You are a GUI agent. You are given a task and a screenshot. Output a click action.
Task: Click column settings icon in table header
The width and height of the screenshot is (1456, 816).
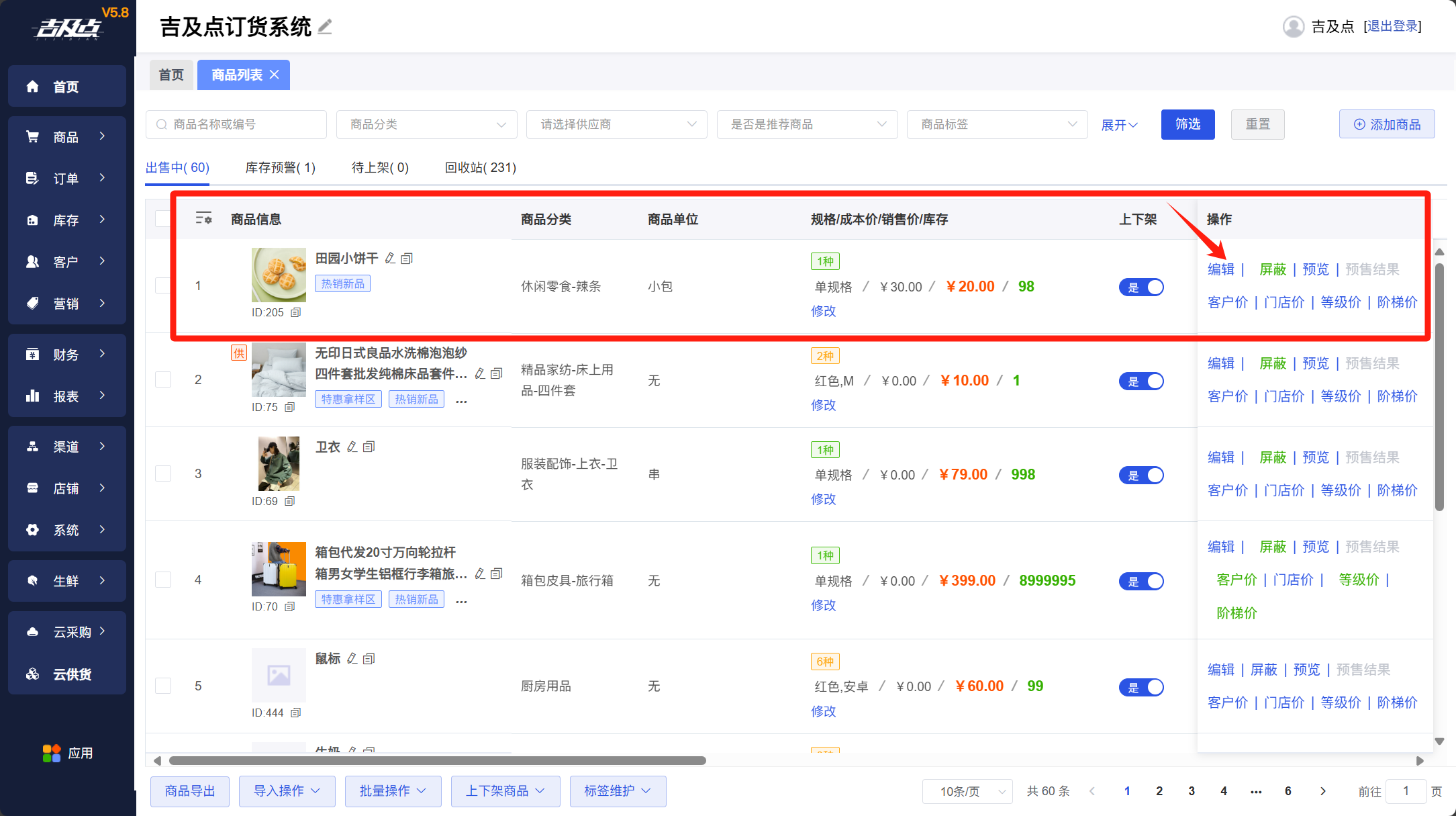point(203,218)
